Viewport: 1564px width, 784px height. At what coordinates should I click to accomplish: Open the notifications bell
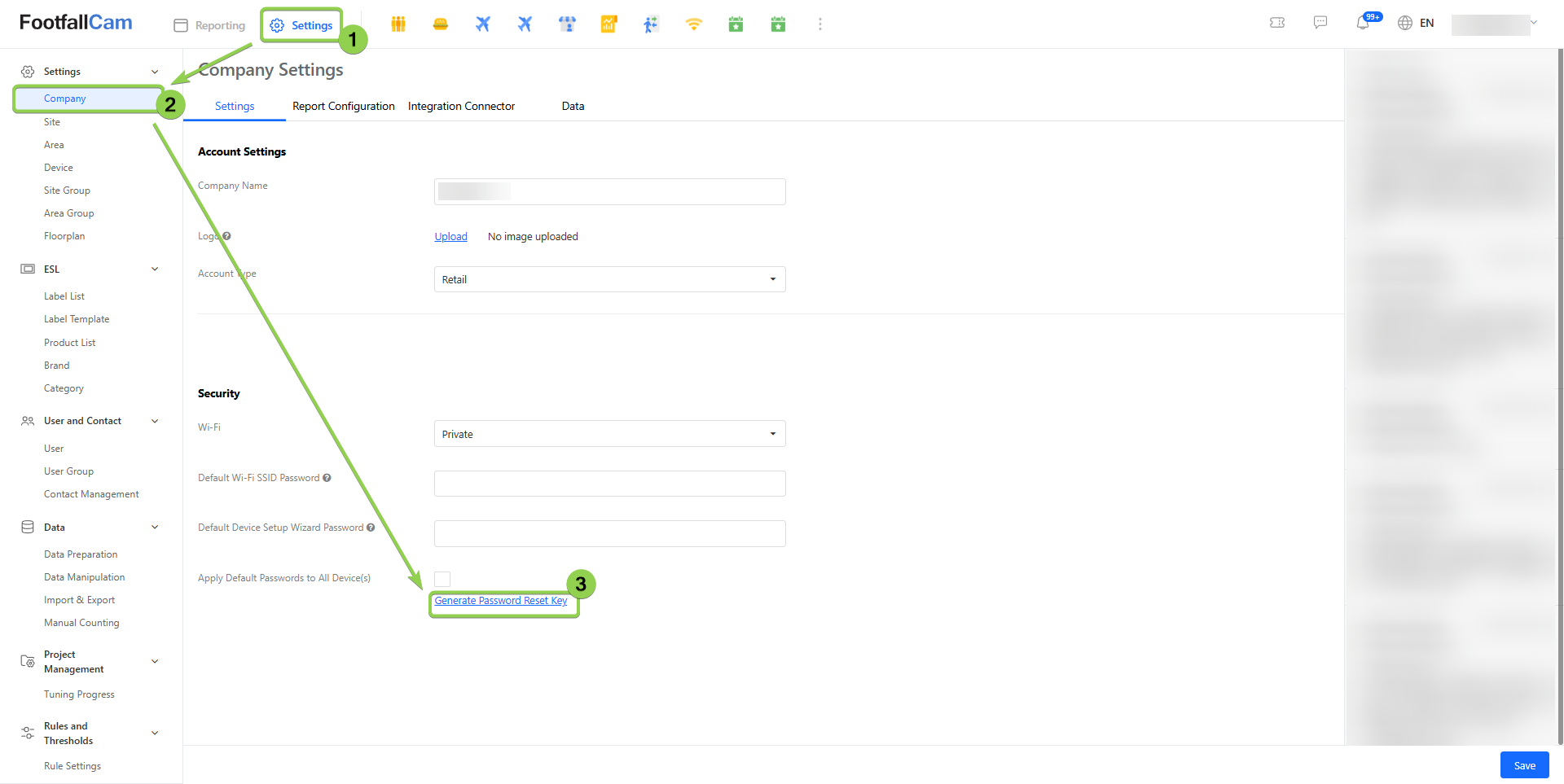pyautogui.click(x=1363, y=23)
